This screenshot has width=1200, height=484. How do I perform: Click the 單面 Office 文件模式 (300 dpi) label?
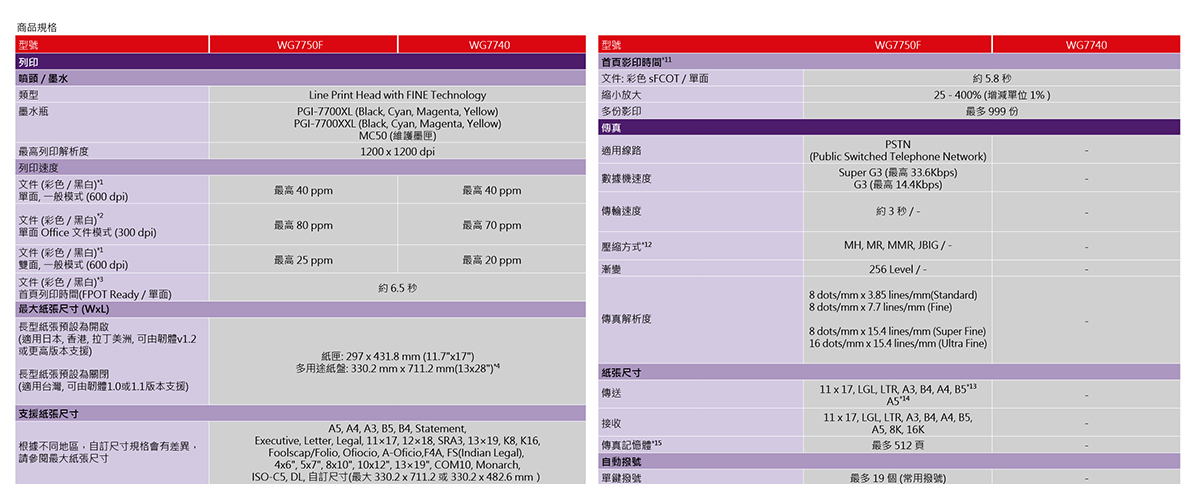(x=87, y=232)
